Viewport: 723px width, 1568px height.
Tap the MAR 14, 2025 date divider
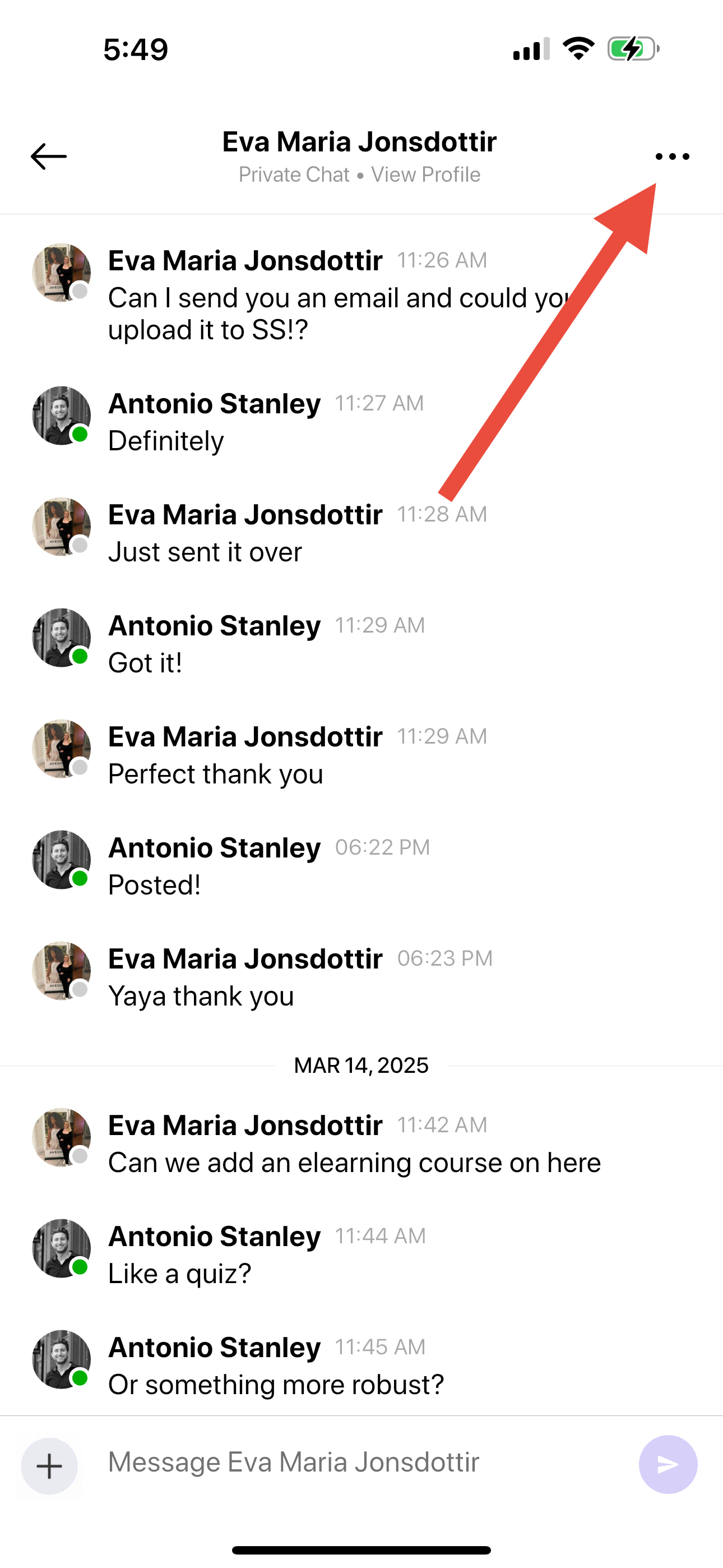361,1065
